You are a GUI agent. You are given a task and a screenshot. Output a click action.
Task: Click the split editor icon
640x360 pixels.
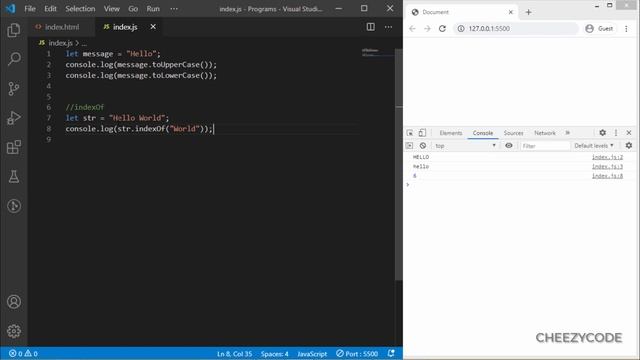(371, 27)
